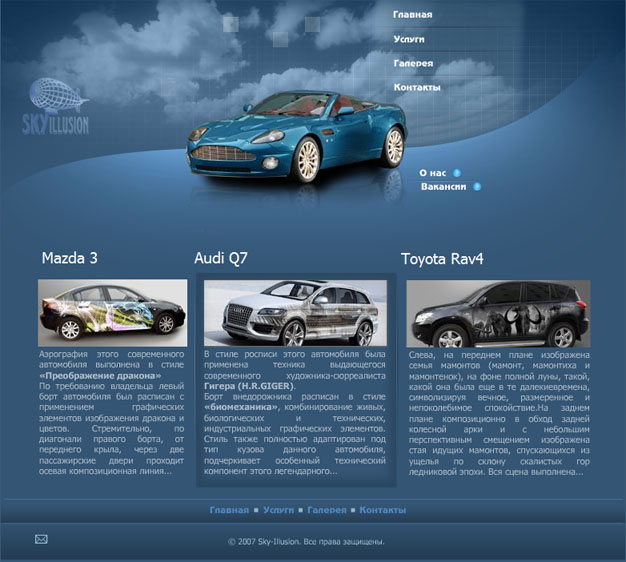Click the Гигера (H.R.GIGER) bold text
Viewport: 626px width, 562px height.
tap(250, 386)
